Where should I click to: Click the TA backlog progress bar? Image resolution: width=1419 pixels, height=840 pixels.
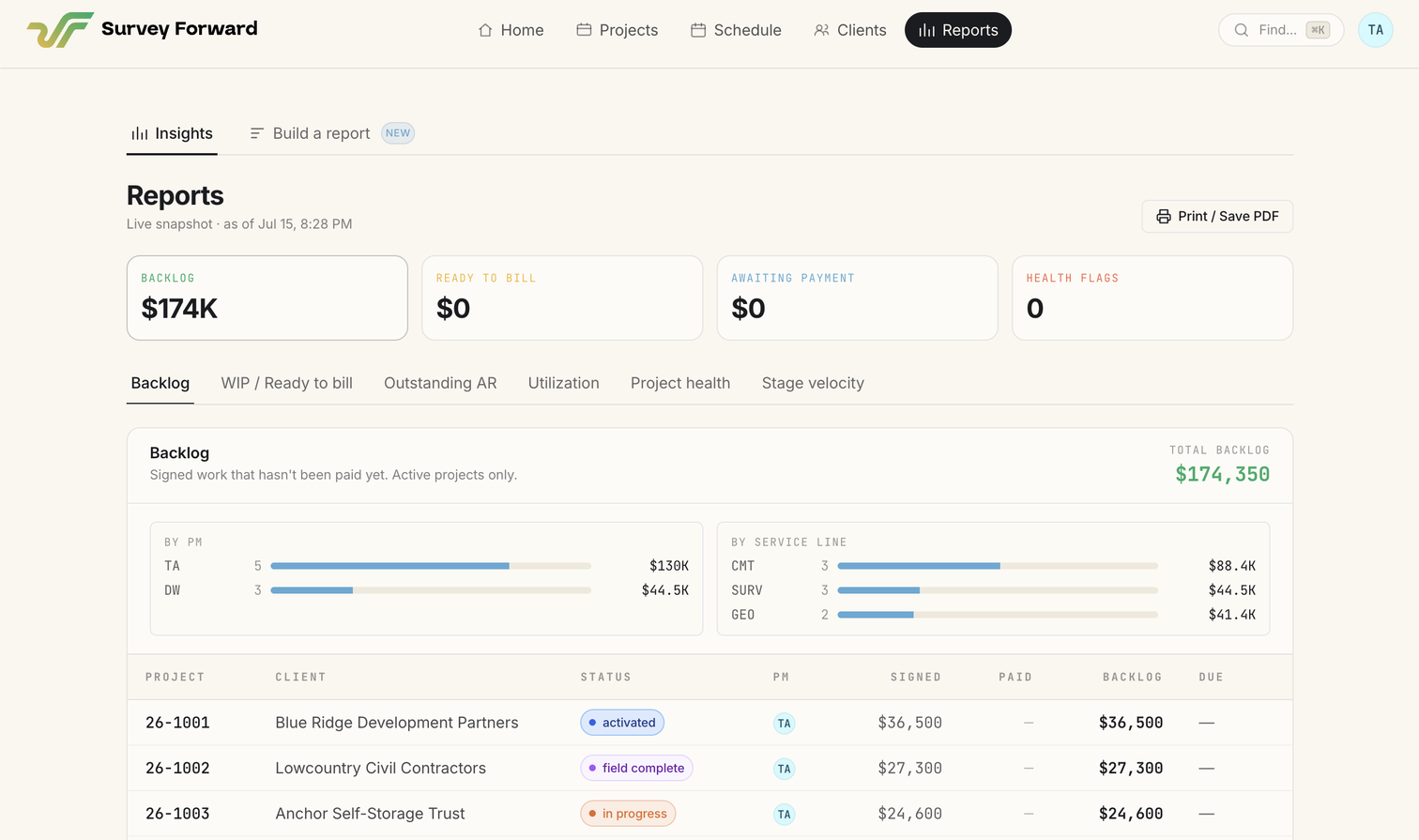(431, 566)
